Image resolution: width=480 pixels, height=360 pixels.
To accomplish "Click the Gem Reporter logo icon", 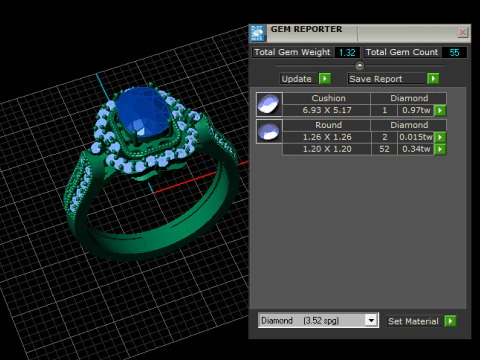I will 257,33.
